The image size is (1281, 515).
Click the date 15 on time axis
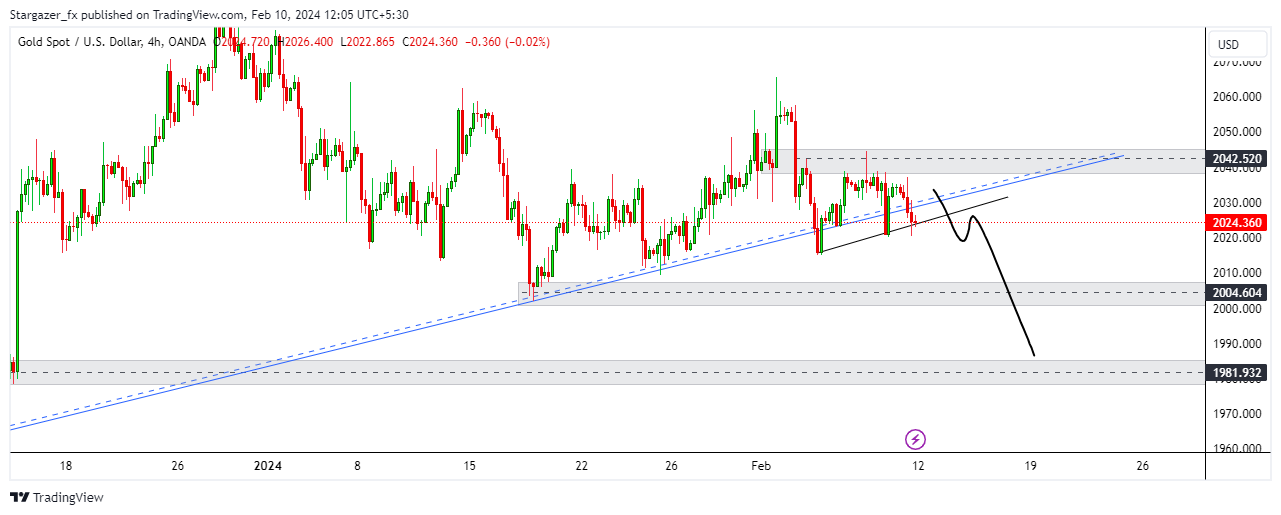click(469, 466)
